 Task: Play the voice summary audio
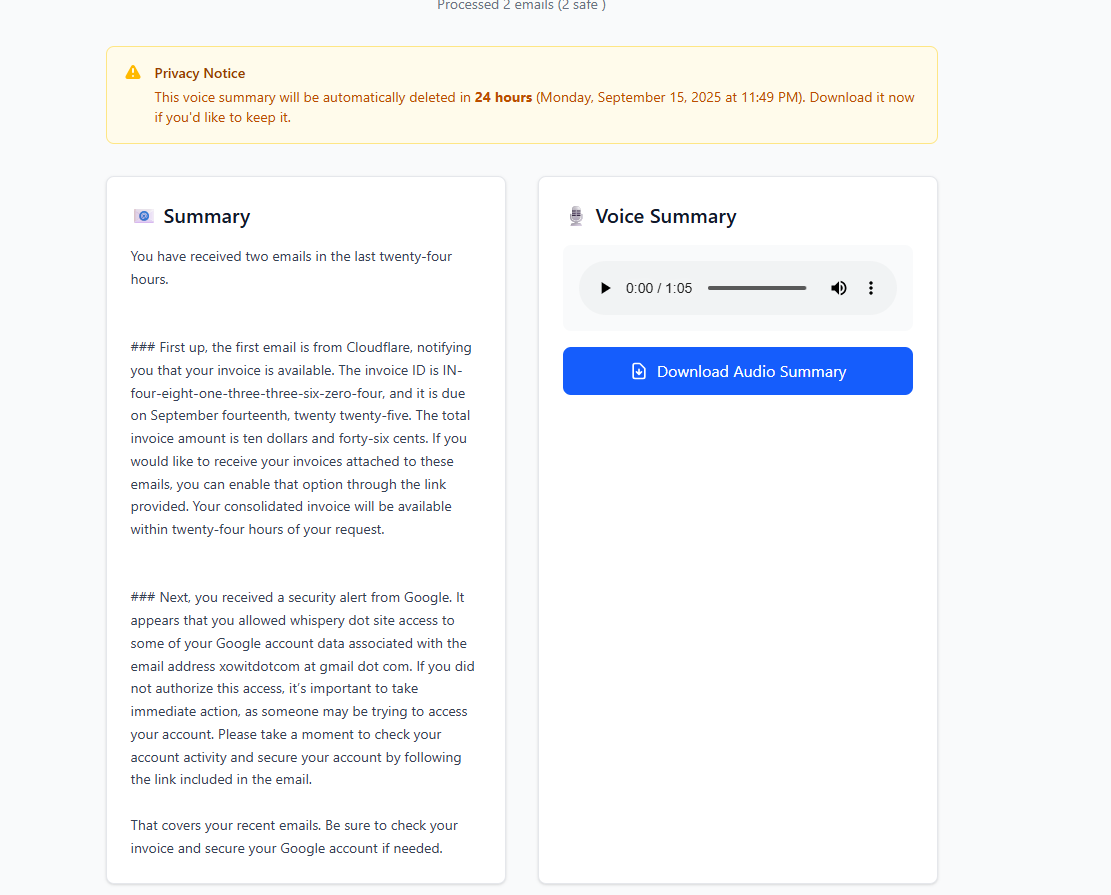click(605, 288)
